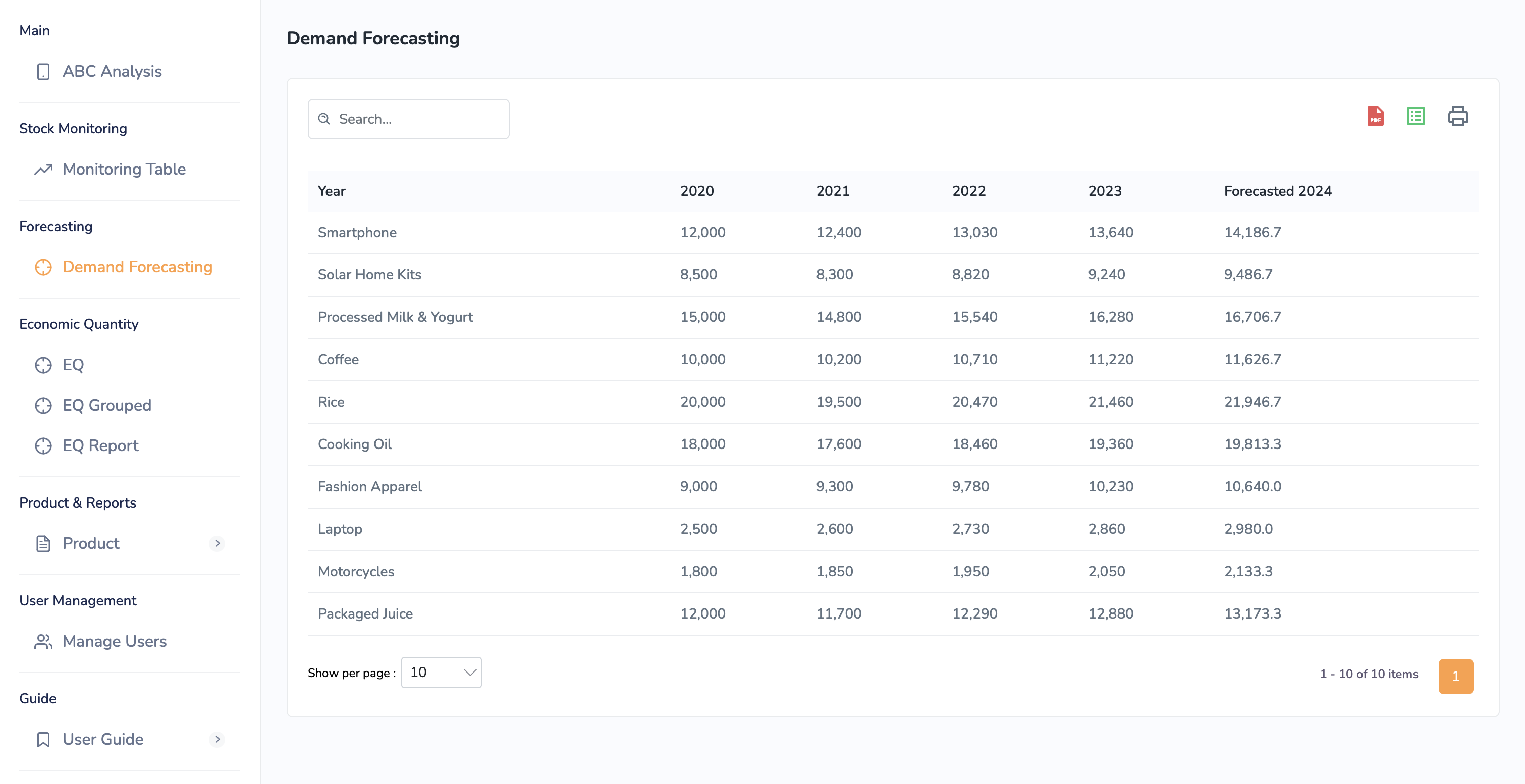
Task: Click the User Guide bookmark icon
Action: 43,740
